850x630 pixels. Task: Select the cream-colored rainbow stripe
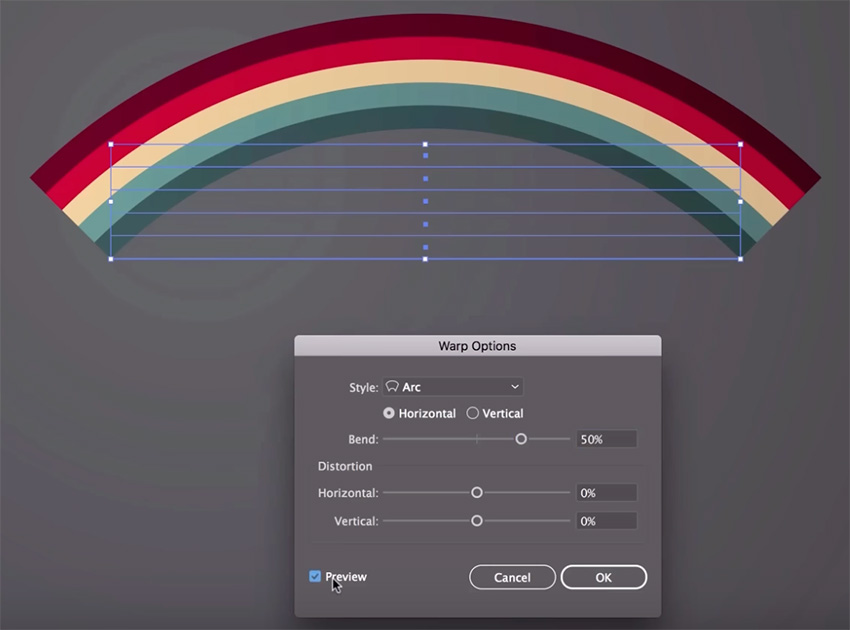425,81
